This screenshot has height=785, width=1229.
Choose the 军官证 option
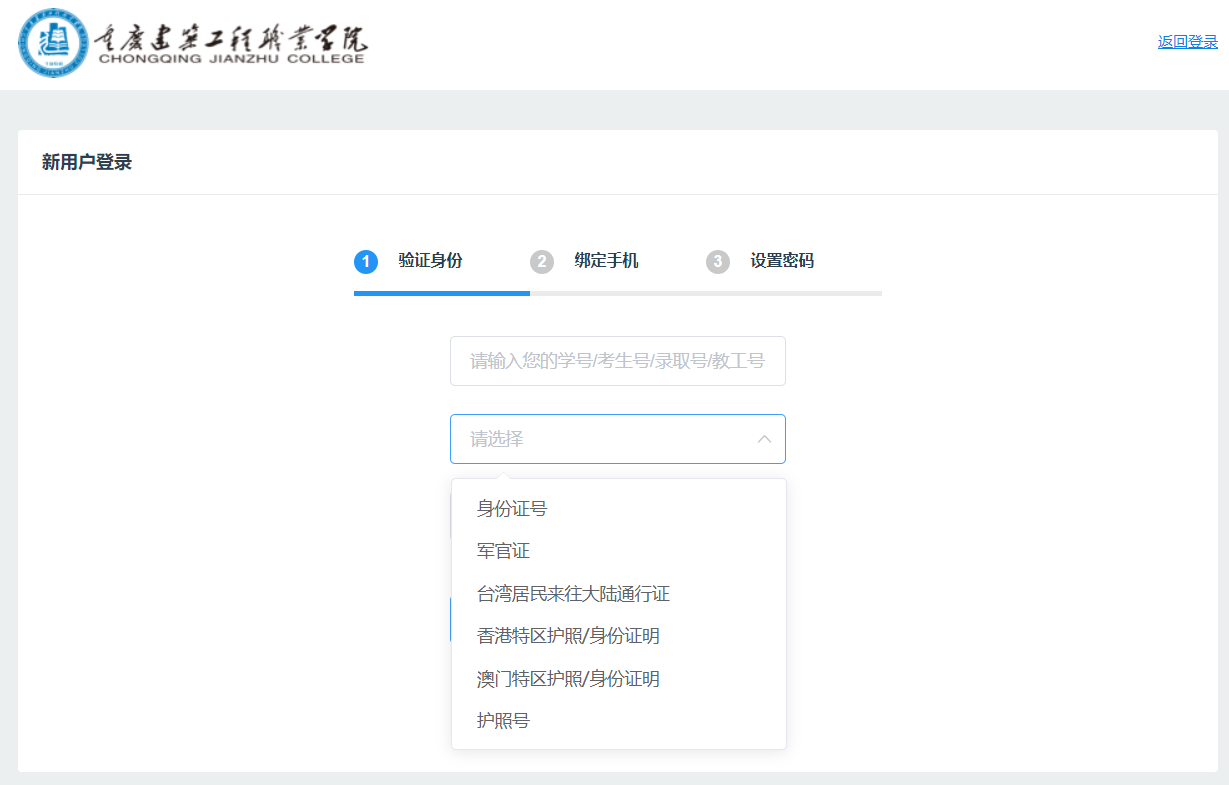pyautogui.click(x=503, y=551)
